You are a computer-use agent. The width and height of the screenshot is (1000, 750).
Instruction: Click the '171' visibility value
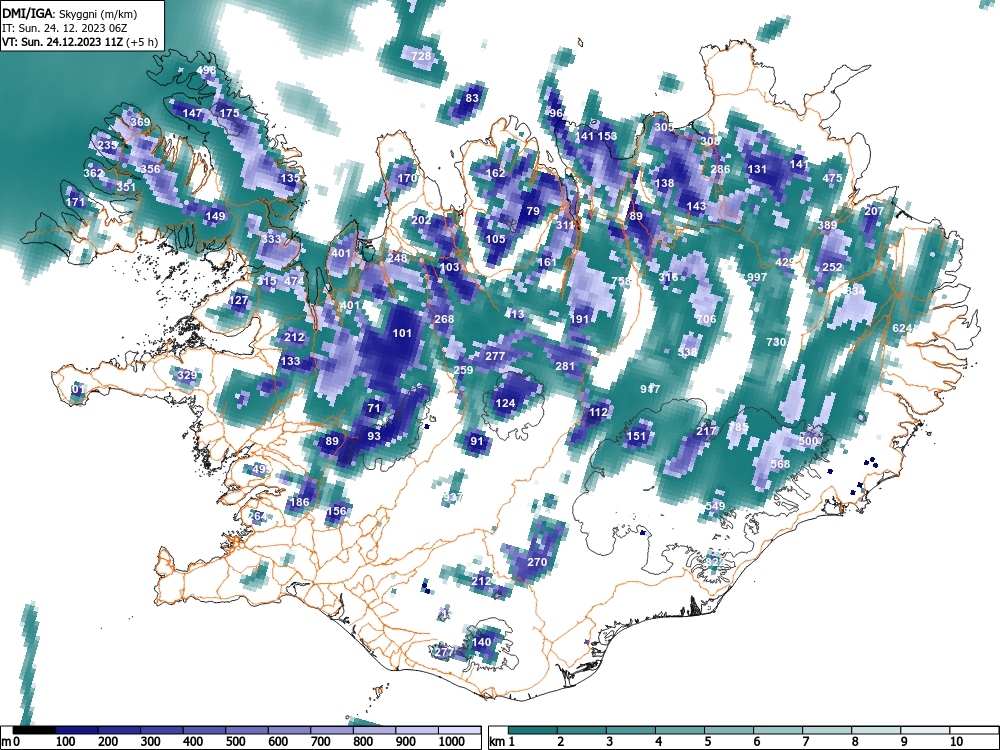75,202
